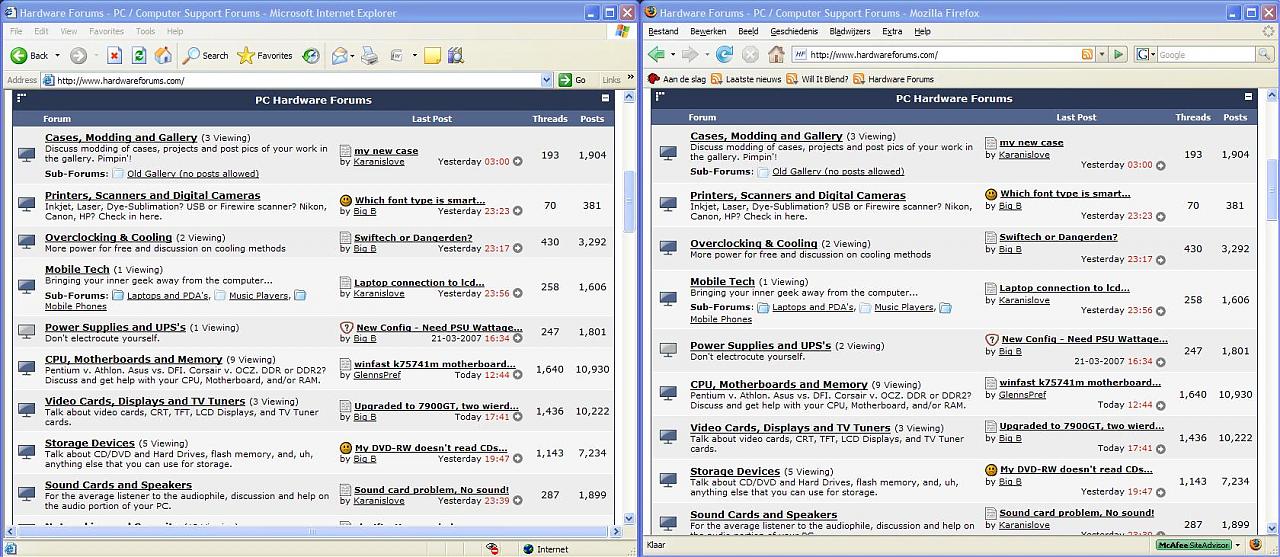Open the Tools menu in Internet Explorer

(x=145, y=31)
